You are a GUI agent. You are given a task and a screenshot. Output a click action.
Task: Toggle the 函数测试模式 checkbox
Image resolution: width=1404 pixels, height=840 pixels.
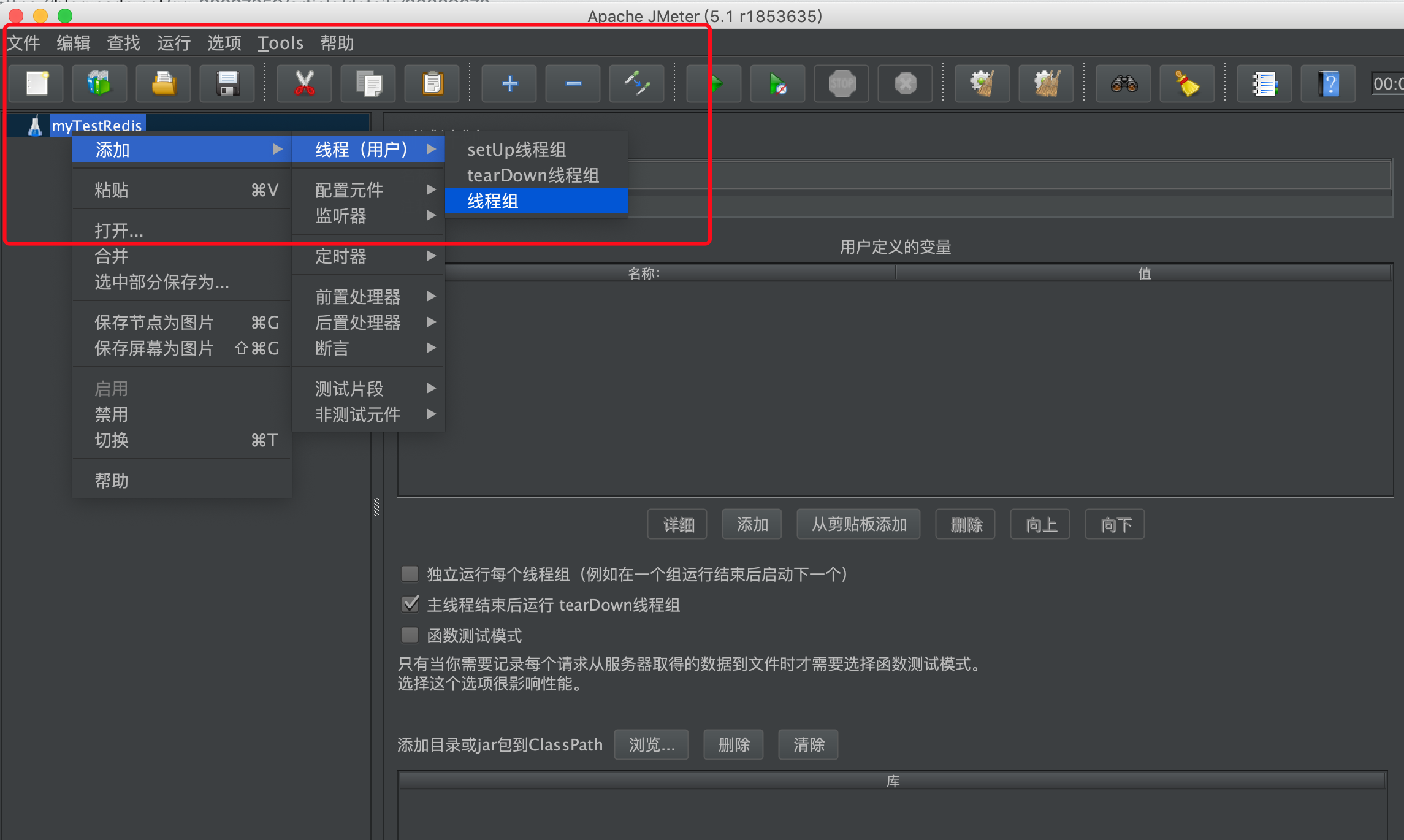click(410, 635)
